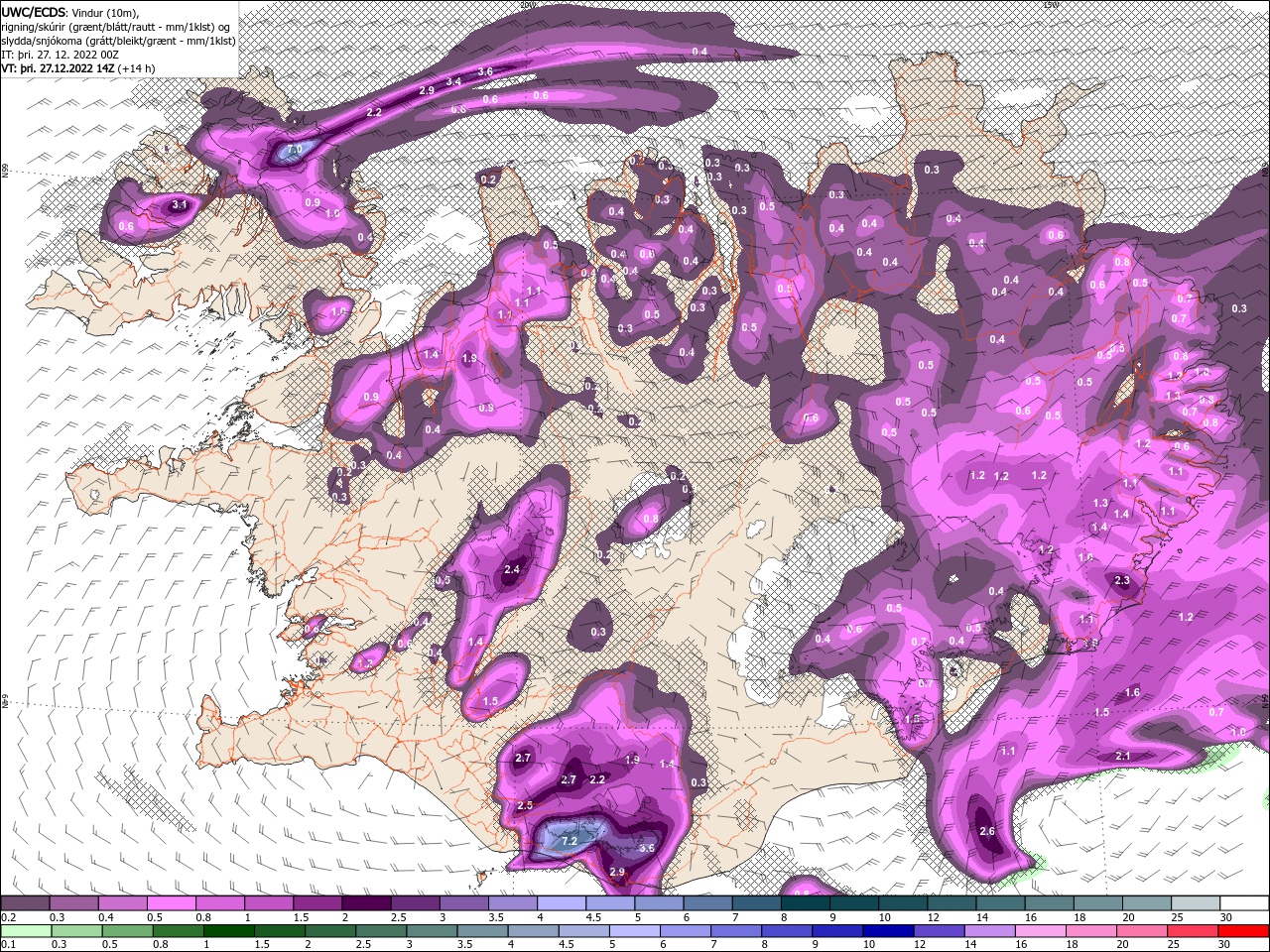The image size is (1270, 952).
Task: Pick the violet swatch between 12 and 14, lower legend
Action: [x=939, y=930]
